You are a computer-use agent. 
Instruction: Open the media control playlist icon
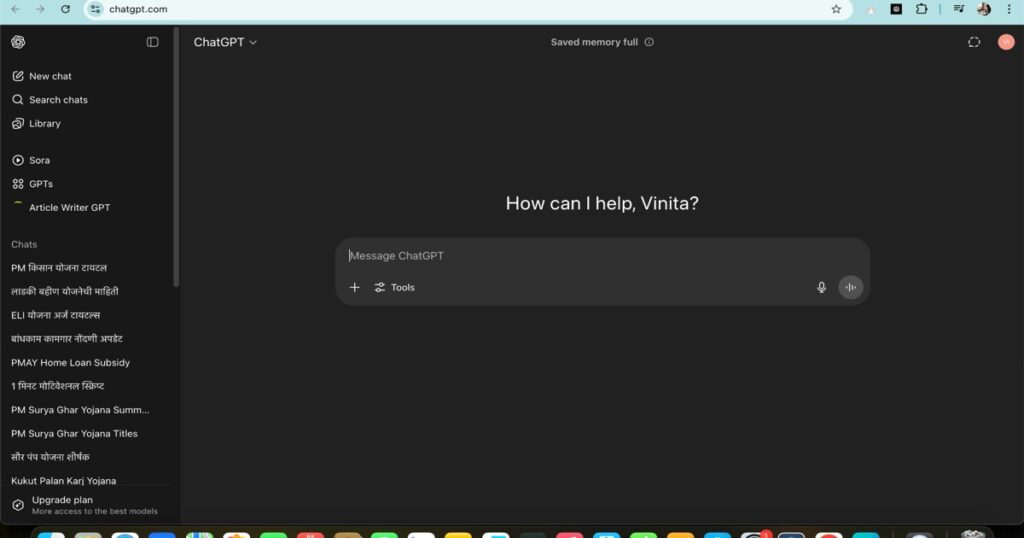959,9
